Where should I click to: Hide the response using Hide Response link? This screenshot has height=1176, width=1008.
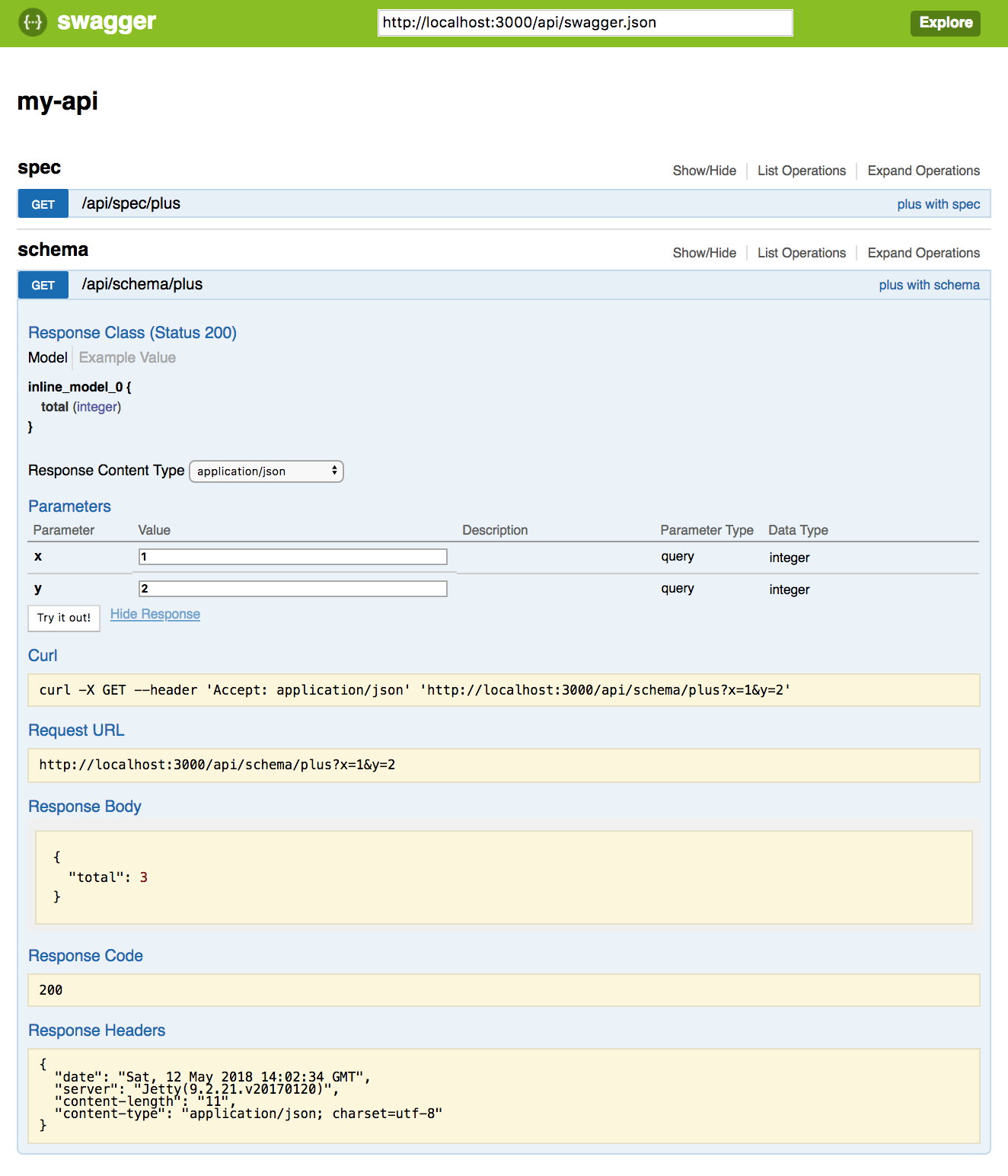pos(155,614)
